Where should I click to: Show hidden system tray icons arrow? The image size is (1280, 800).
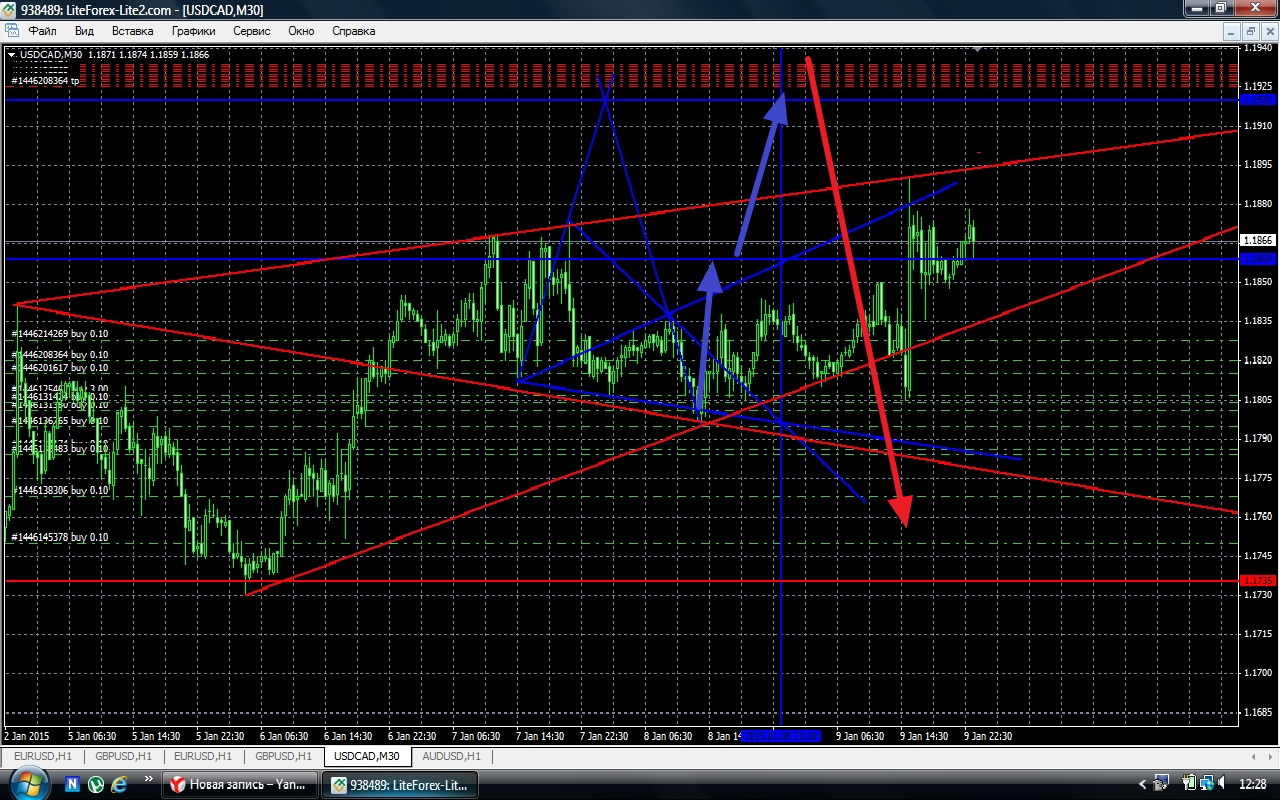click(x=1143, y=783)
